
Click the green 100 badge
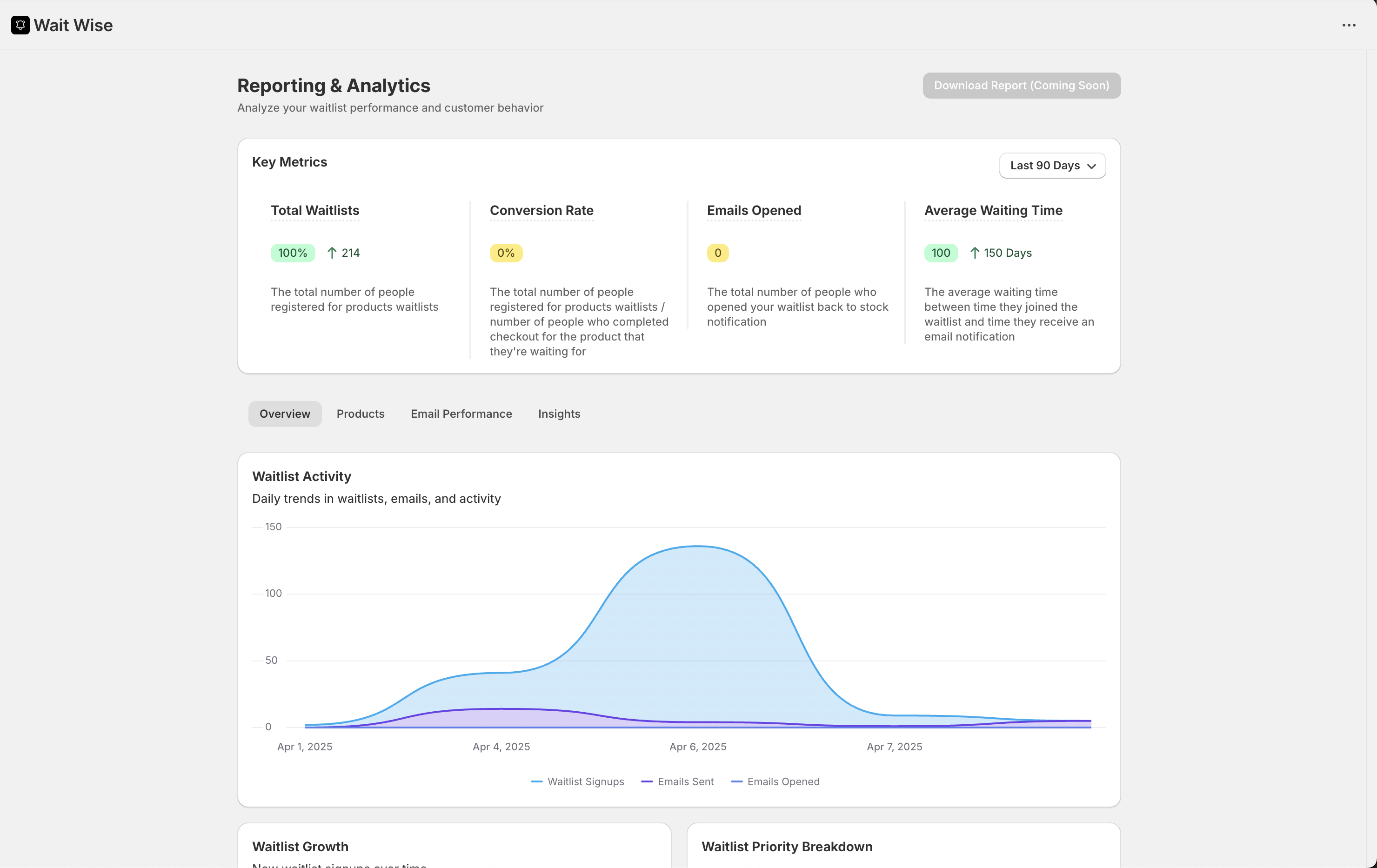coord(941,253)
